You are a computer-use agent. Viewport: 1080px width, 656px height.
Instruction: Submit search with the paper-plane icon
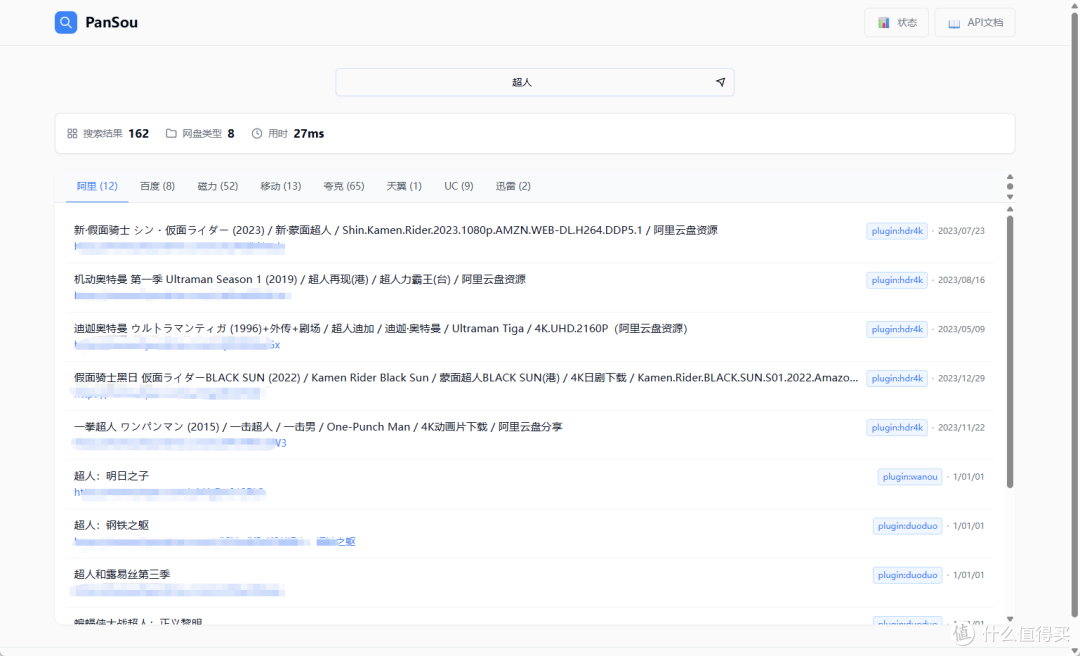point(720,82)
